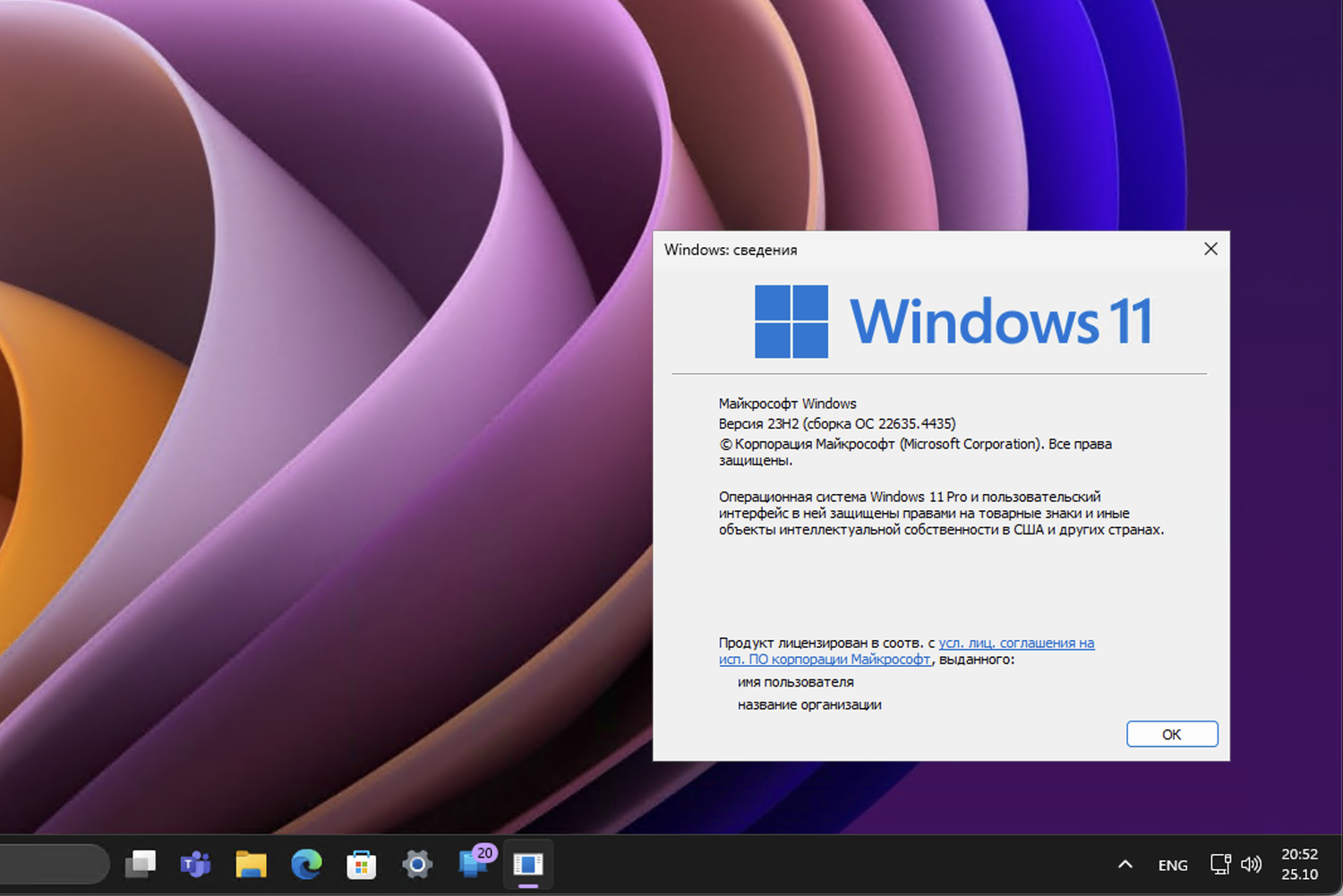
Task: Select the active winver app in the taskbar
Action: tap(528, 864)
